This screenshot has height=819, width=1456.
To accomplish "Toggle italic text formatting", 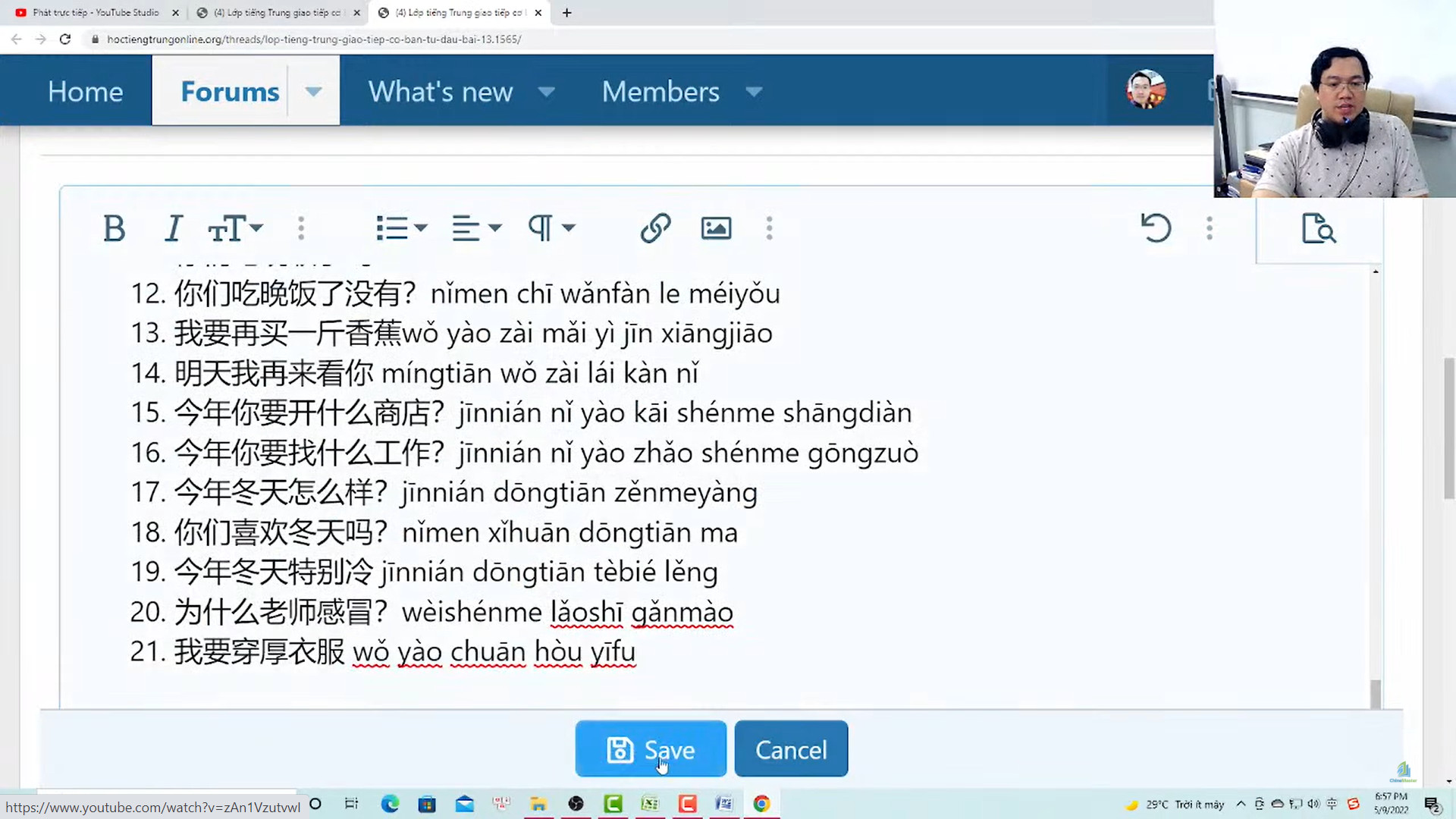I will pyautogui.click(x=174, y=228).
